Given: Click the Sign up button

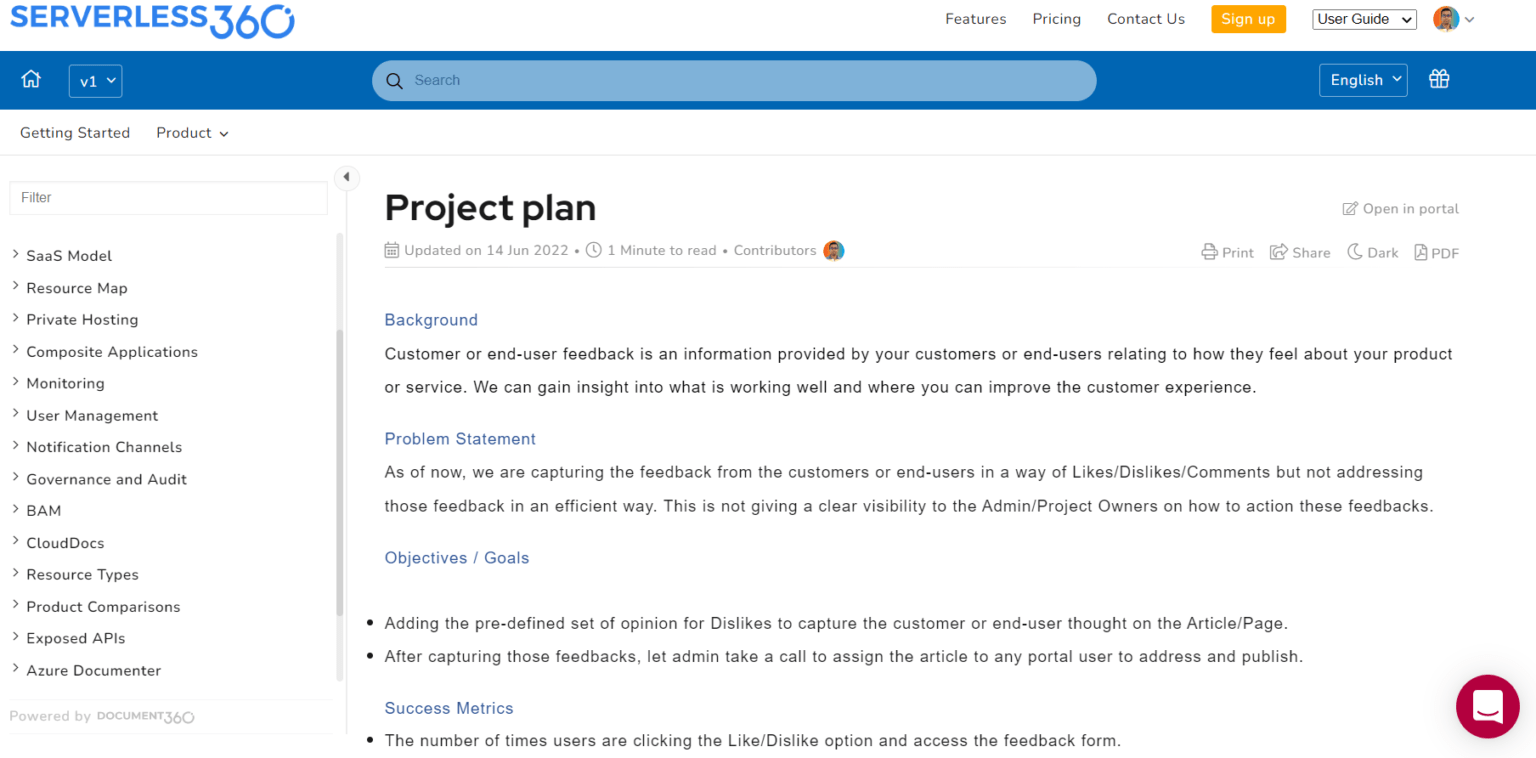Looking at the screenshot, I should tap(1248, 19).
